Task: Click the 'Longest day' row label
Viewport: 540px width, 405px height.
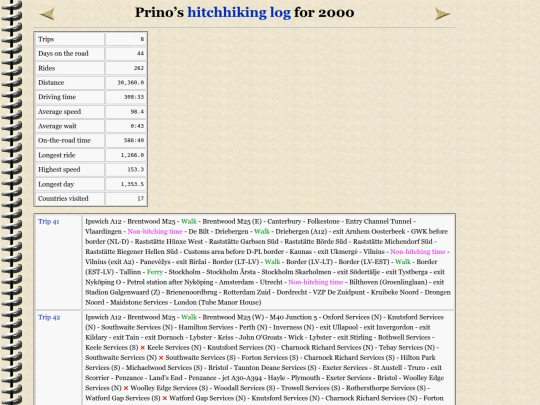Action: (56, 184)
